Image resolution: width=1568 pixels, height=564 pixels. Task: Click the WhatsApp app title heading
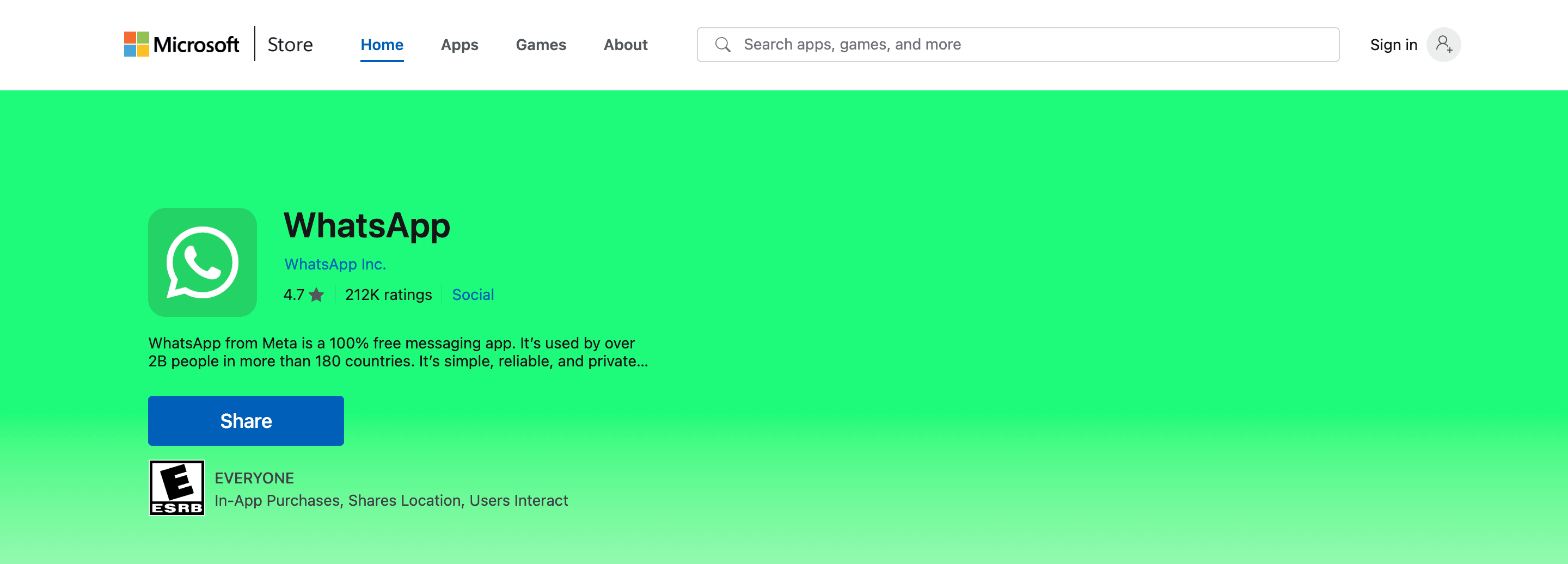(366, 226)
